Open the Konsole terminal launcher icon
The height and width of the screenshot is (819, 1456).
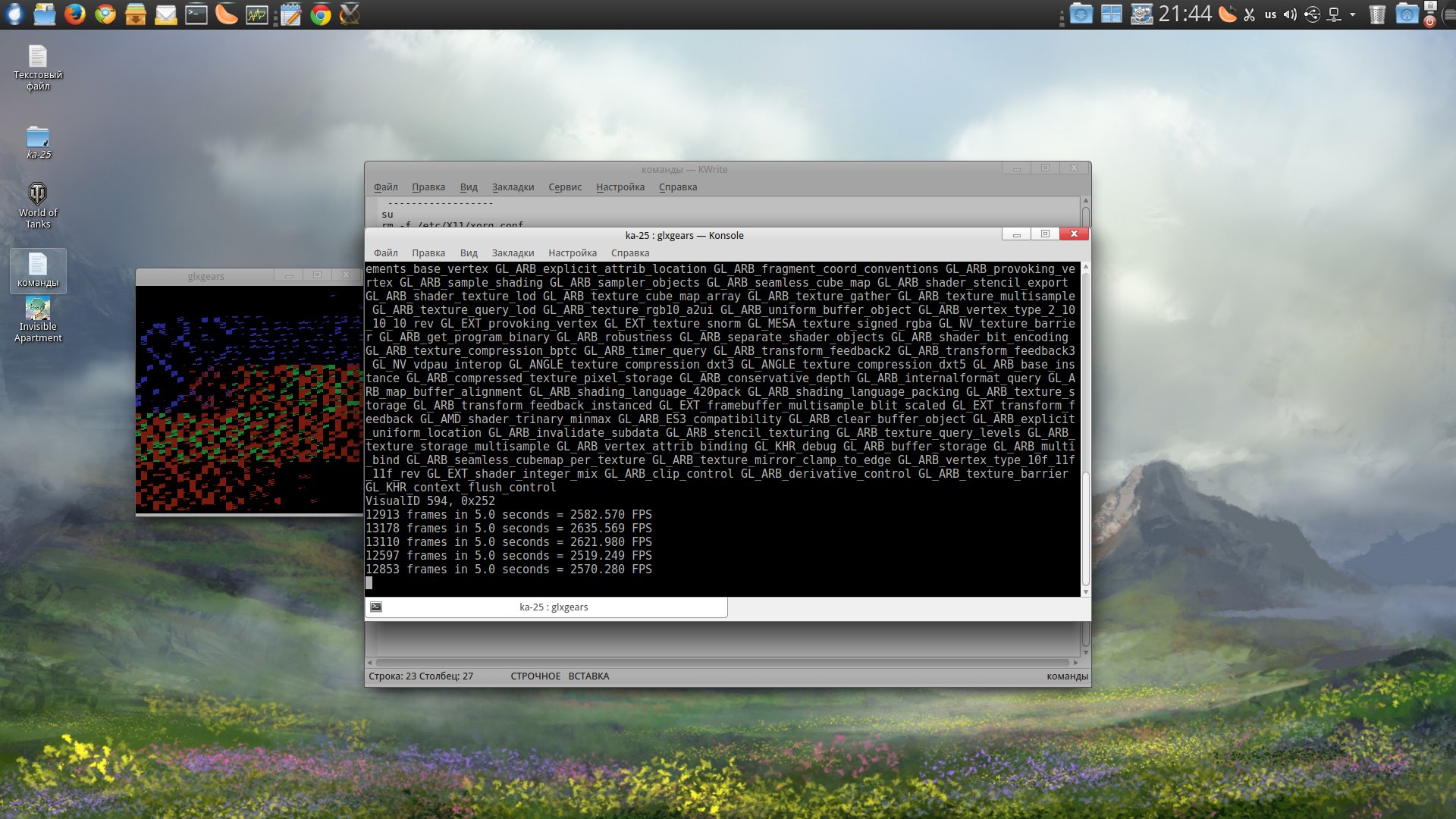point(196,14)
